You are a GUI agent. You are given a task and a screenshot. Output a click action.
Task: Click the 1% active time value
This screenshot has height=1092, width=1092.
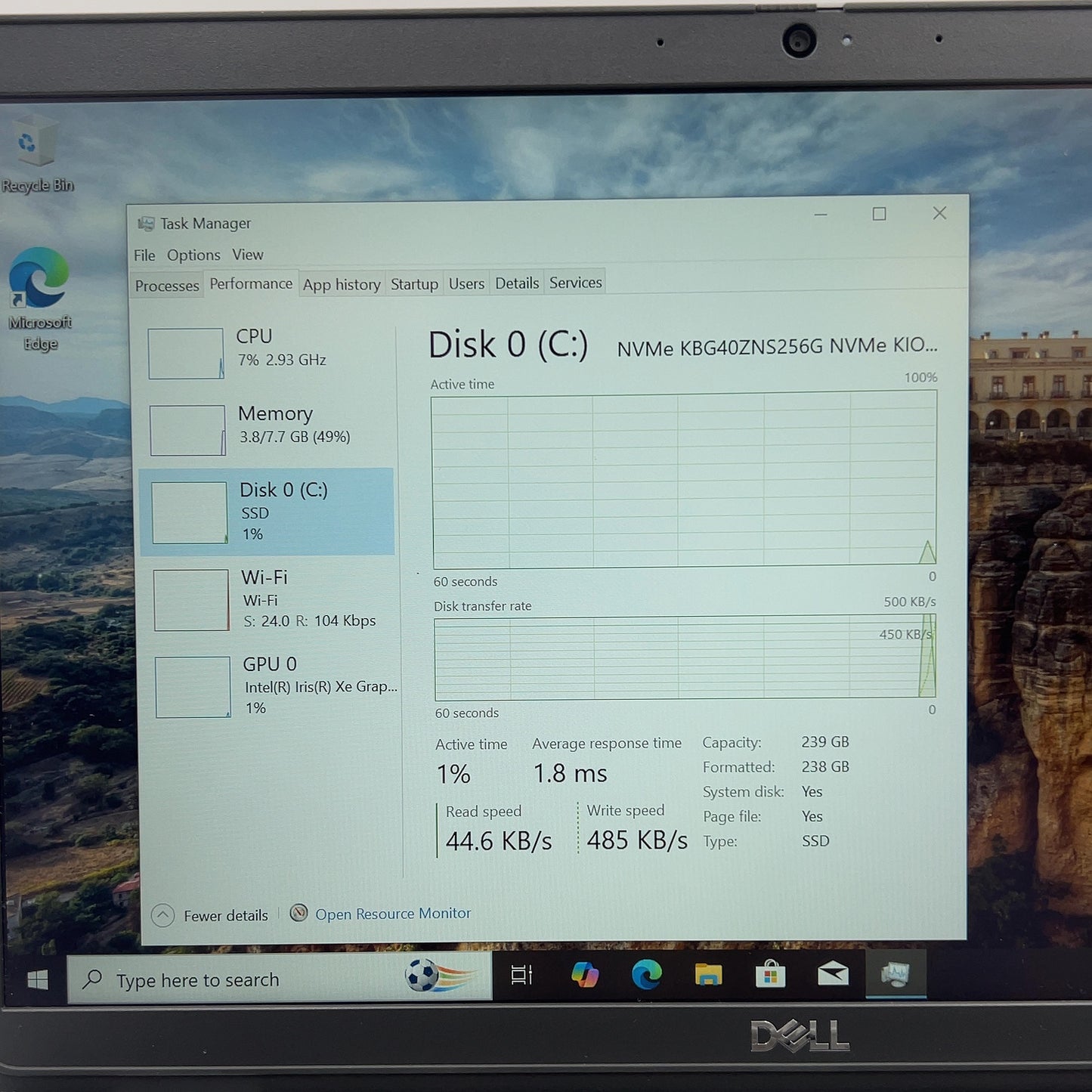453,774
